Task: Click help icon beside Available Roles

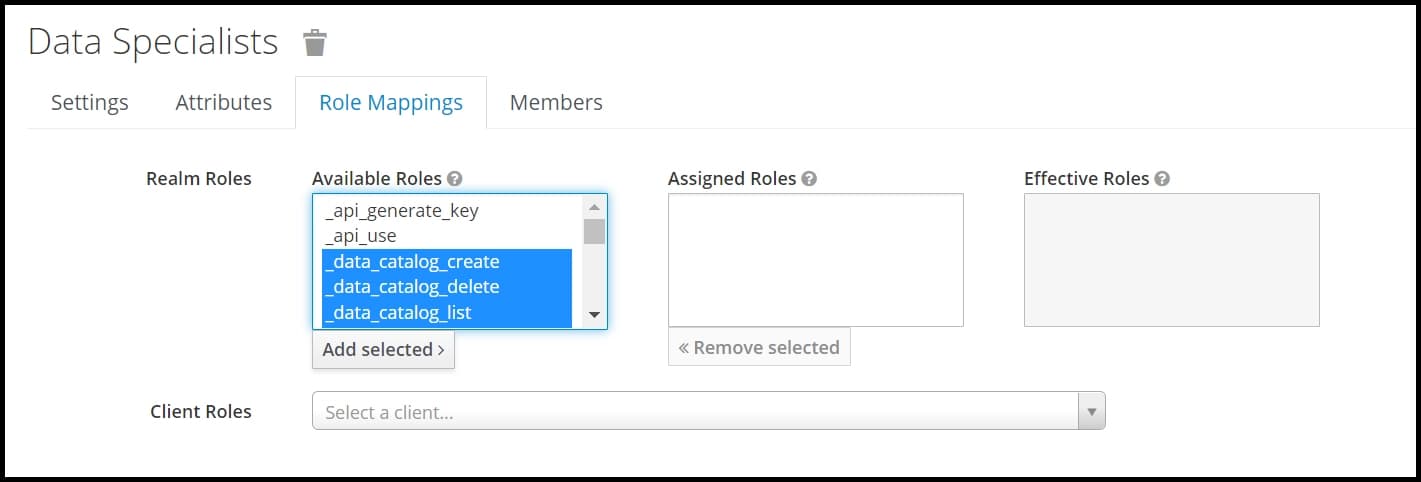Action: [x=455, y=179]
